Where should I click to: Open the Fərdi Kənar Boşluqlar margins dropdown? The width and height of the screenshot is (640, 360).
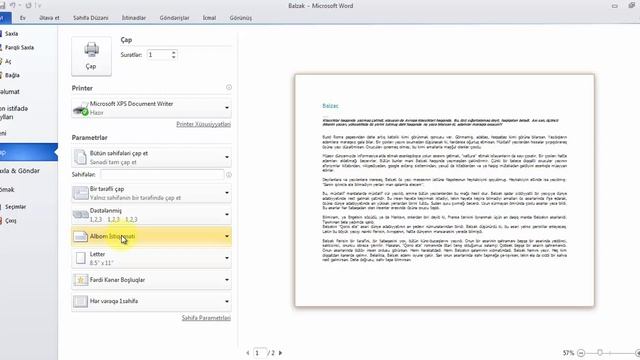(x=151, y=280)
